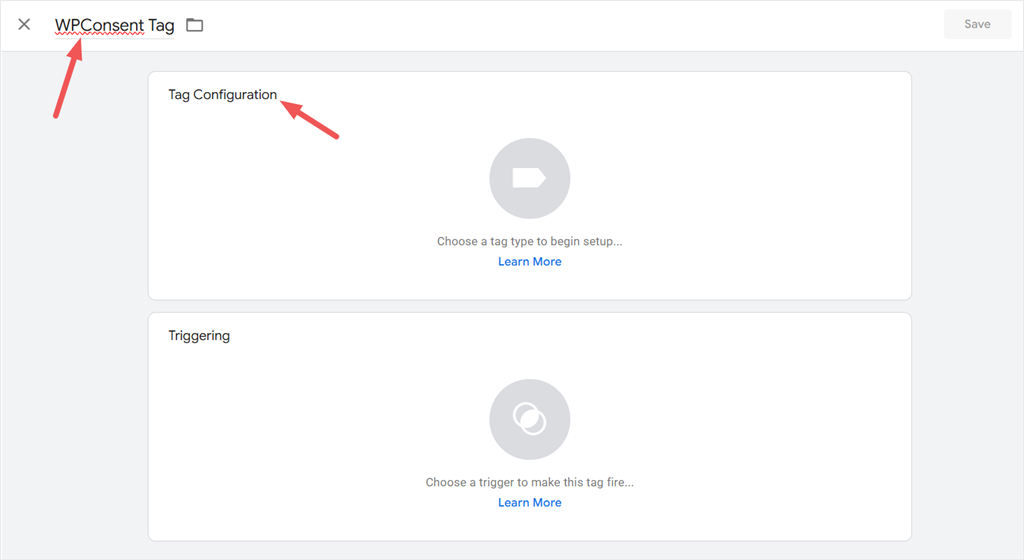Close the tag editor with the X icon
Viewport: 1024px width, 560px height.
[x=24, y=25]
